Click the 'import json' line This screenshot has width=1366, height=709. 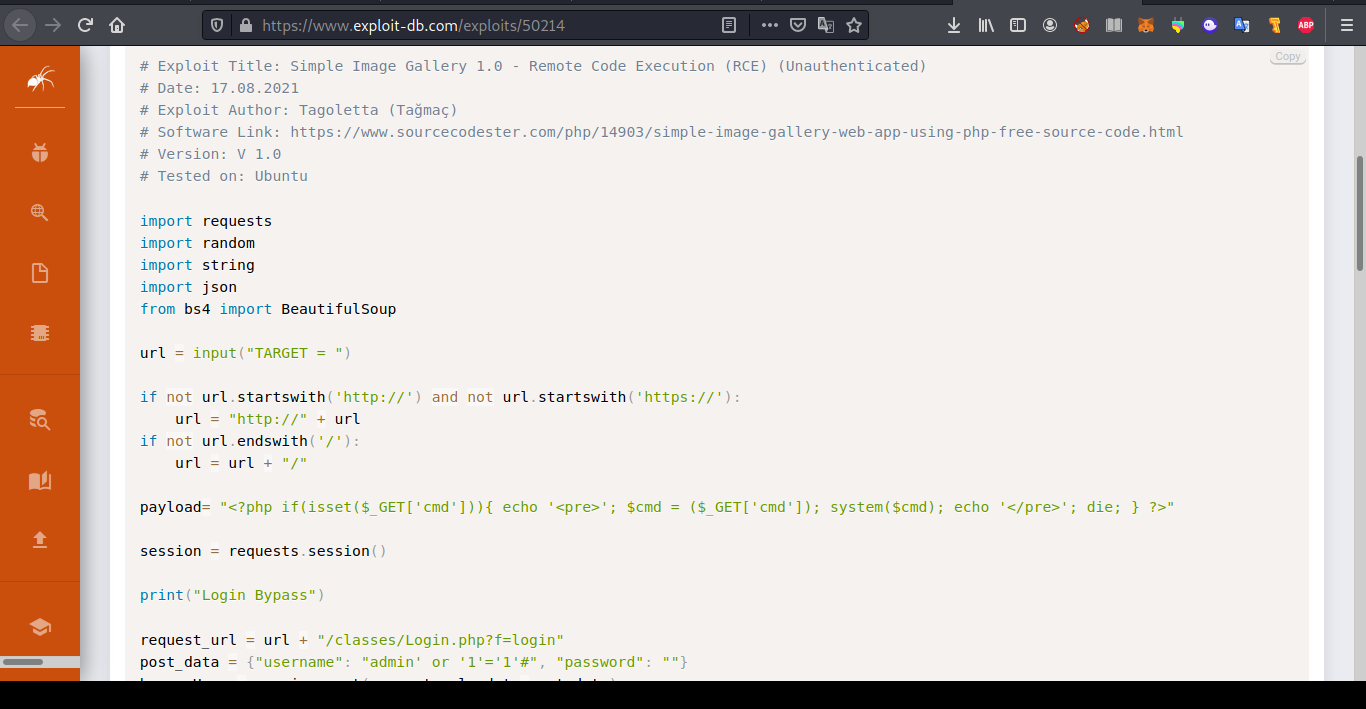click(x=188, y=287)
